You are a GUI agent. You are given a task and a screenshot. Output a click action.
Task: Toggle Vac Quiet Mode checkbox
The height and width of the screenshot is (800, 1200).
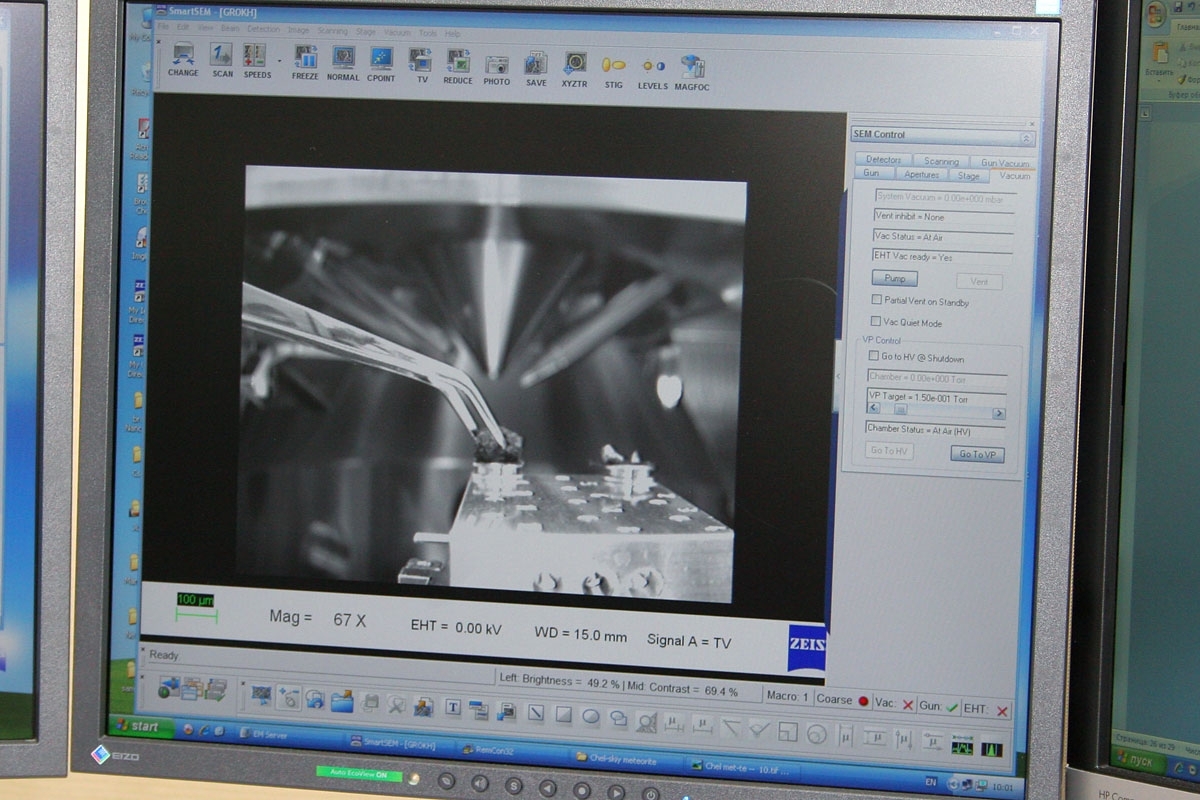point(875,321)
